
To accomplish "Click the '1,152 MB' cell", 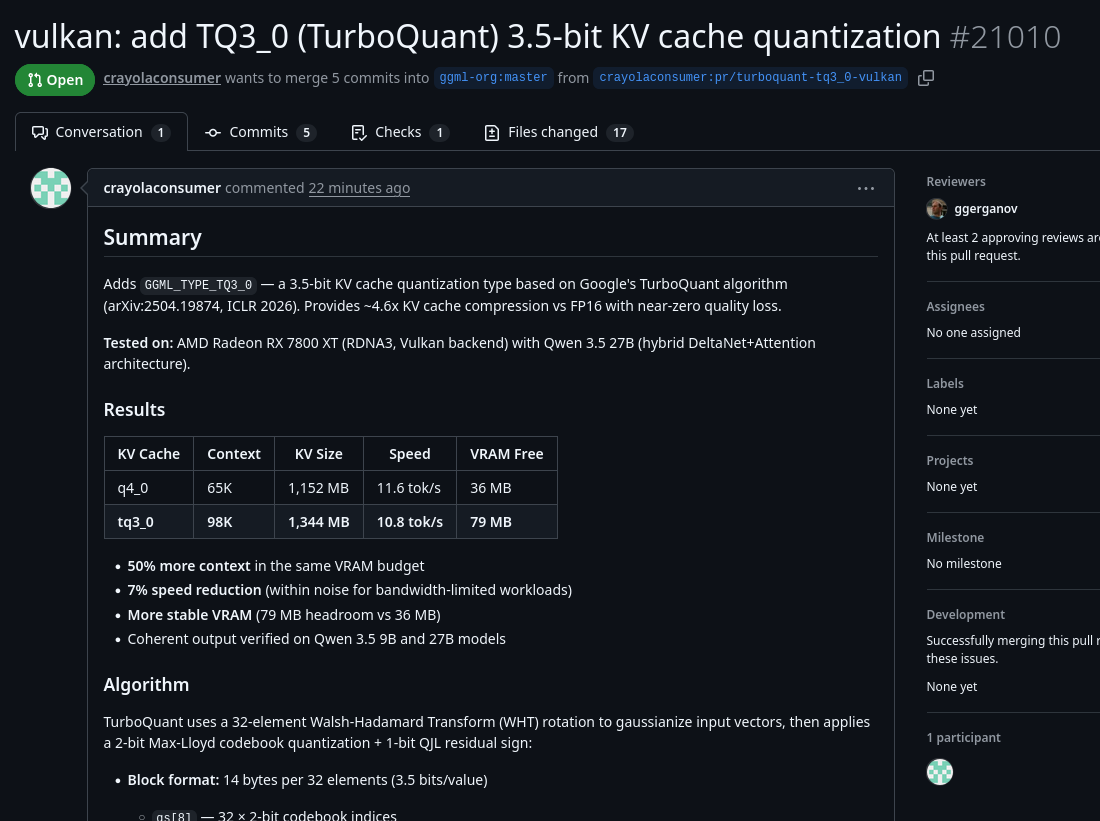I will 318,488.
